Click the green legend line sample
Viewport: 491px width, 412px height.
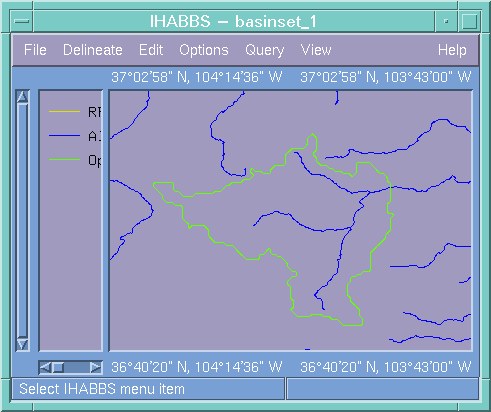pos(64,160)
